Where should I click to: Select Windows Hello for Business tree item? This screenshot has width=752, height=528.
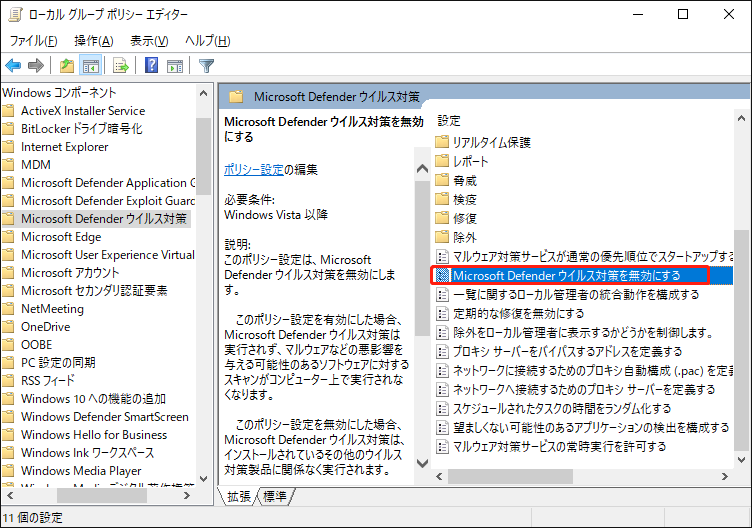[x=94, y=434]
